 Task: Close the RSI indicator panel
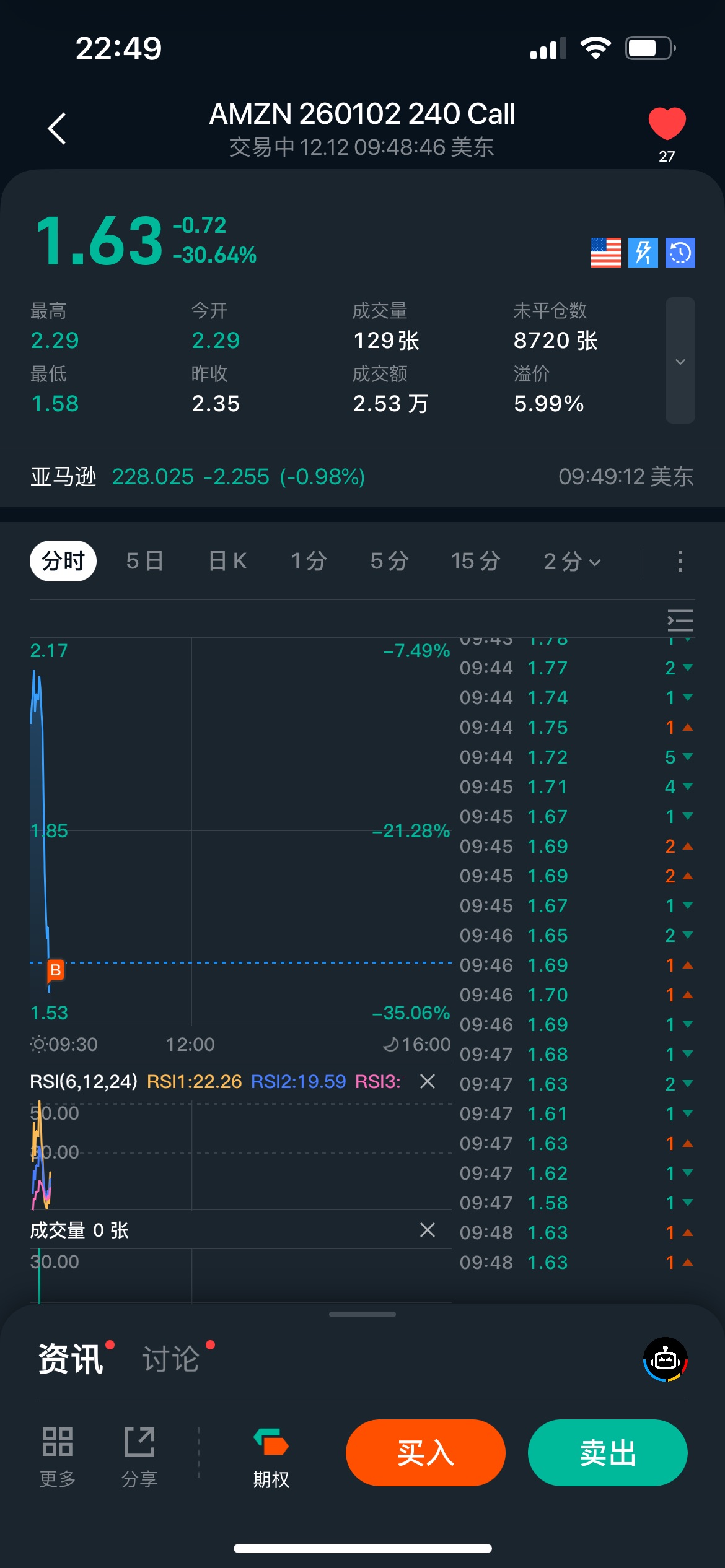[428, 1081]
